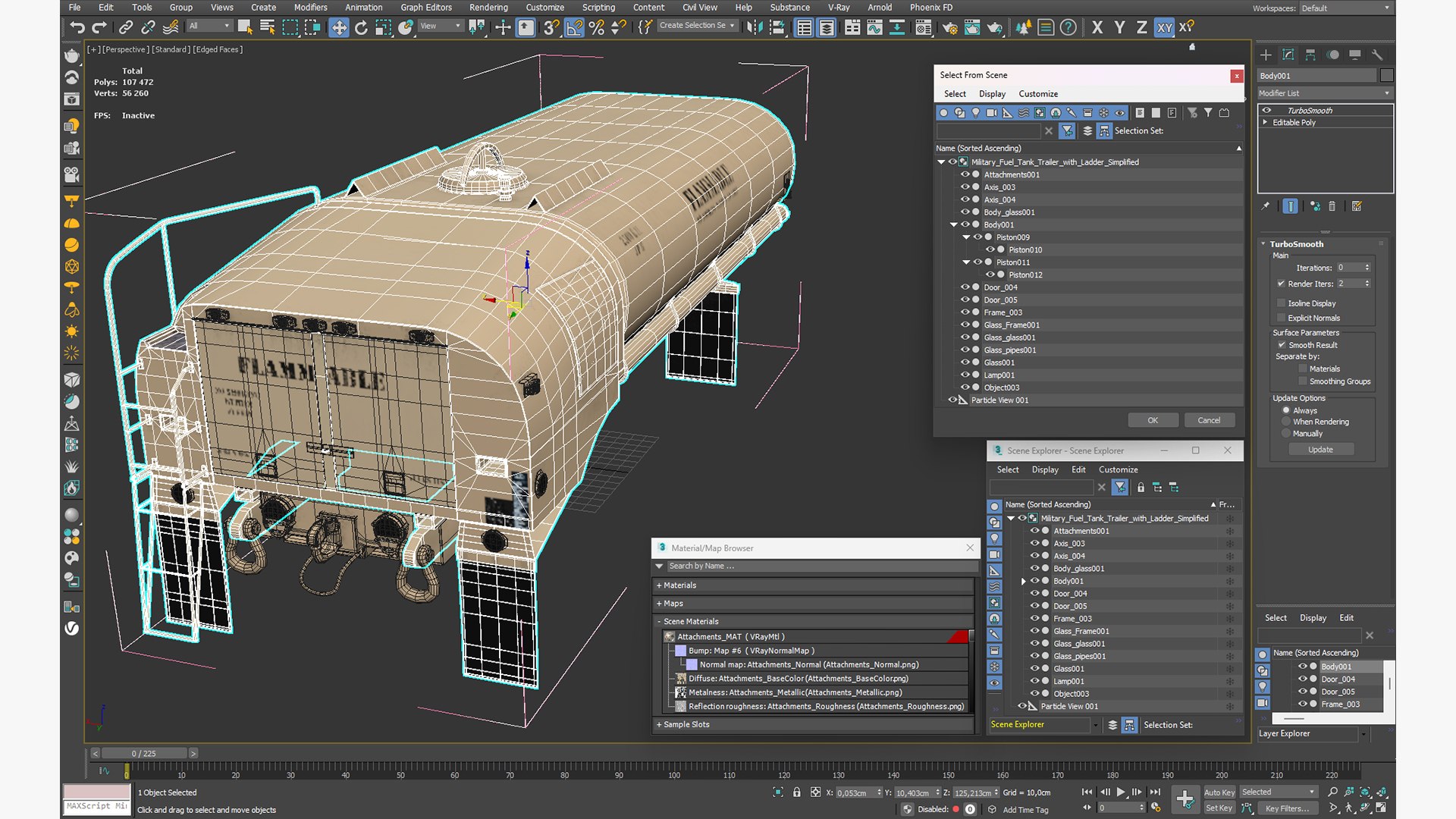Click Go to Start playback button
Image resolution: width=1456 pixels, height=819 pixels.
click(1087, 792)
